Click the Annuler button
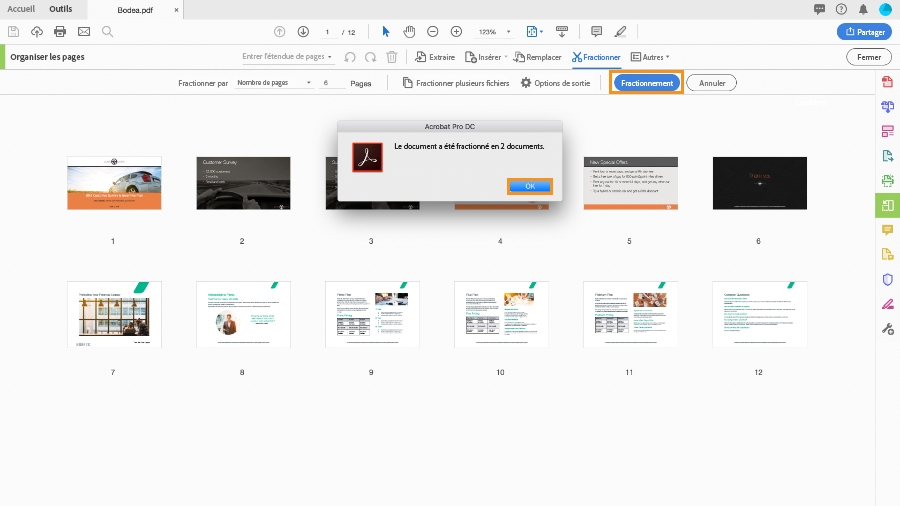This screenshot has height=506, width=900. pyautogui.click(x=712, y=83)
